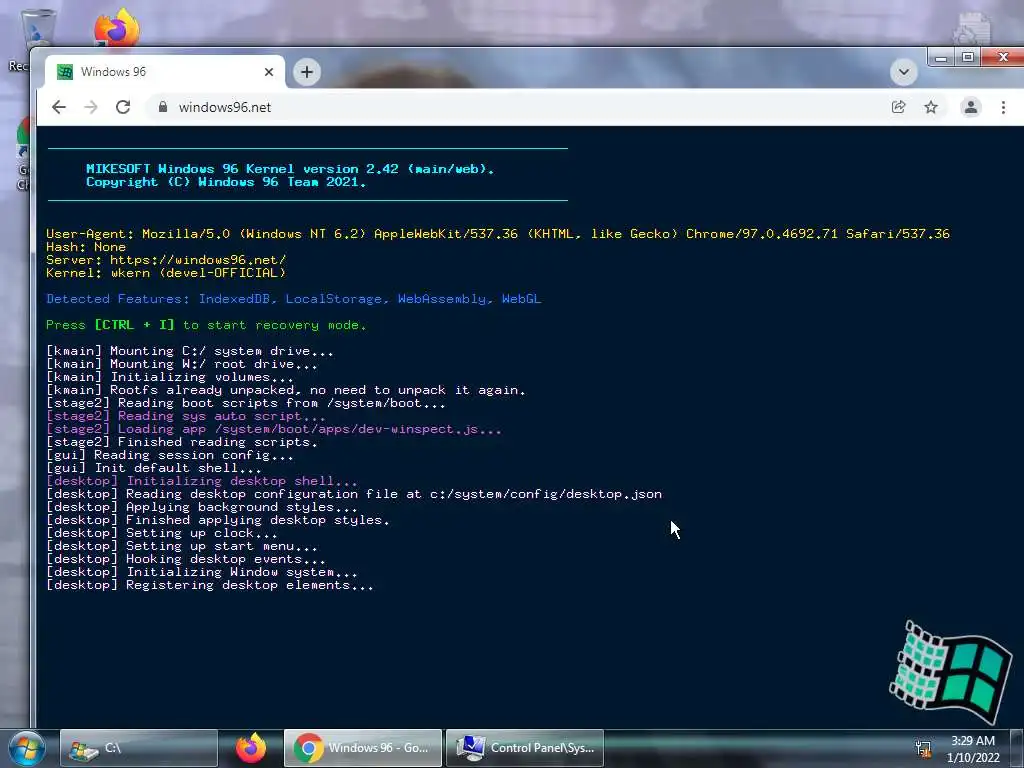Reload the windows96.net page
1024x768 pixels.
click(x=123, y=107)
